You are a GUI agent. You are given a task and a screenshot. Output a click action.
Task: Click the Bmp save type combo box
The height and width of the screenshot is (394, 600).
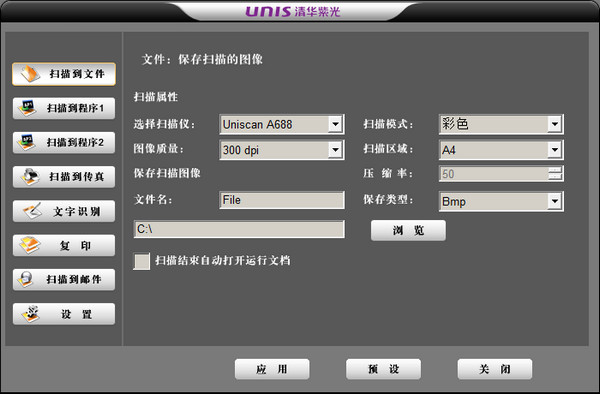[x=501, y=201]
